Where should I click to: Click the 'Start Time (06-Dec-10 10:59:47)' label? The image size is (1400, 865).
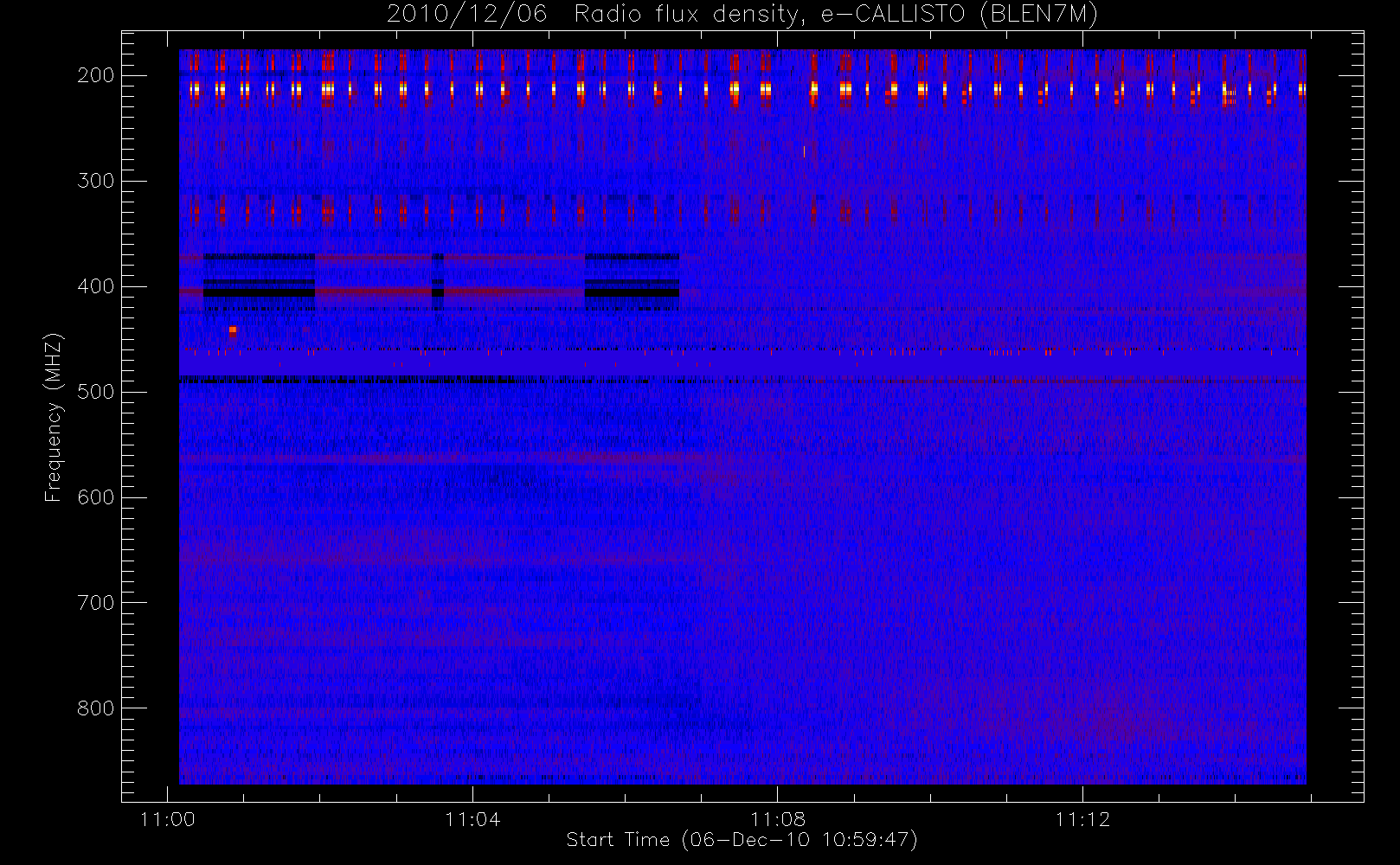point(742,840)
